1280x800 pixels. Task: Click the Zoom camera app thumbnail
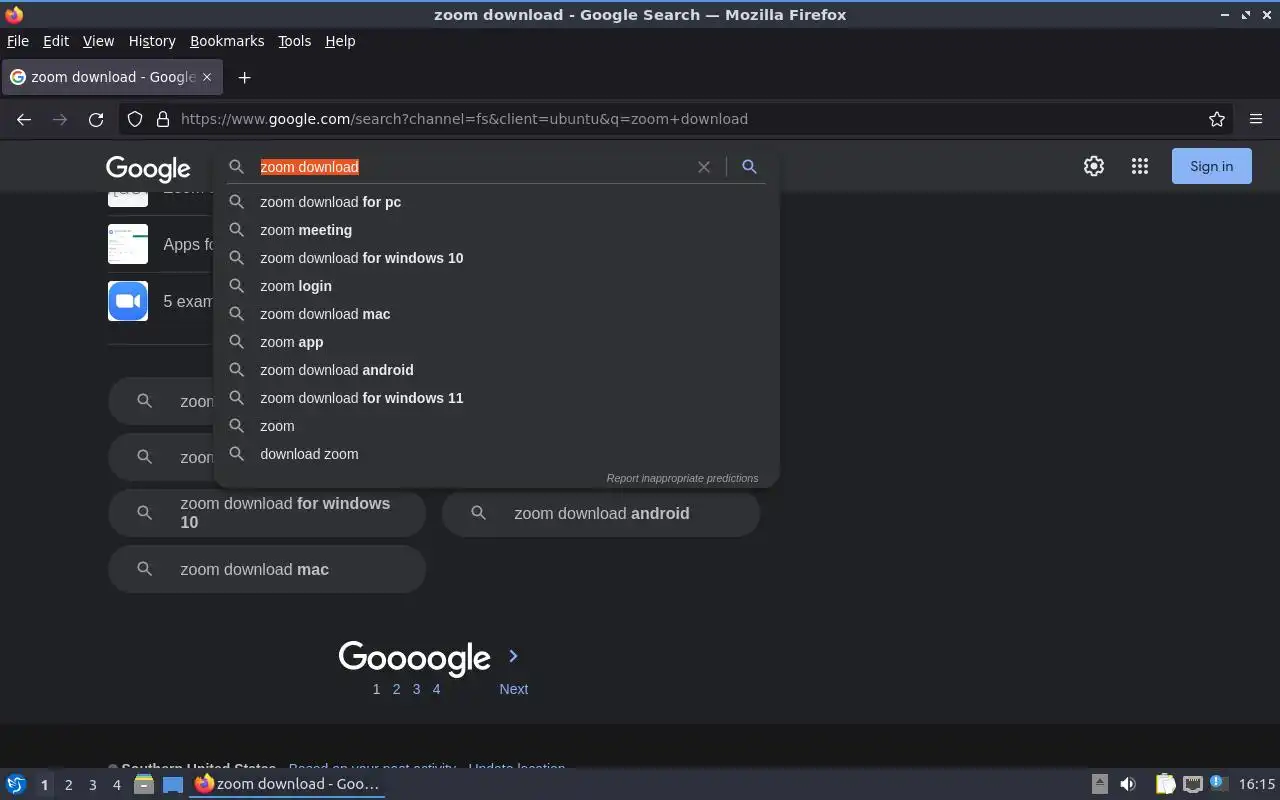[x=128, y=301]
